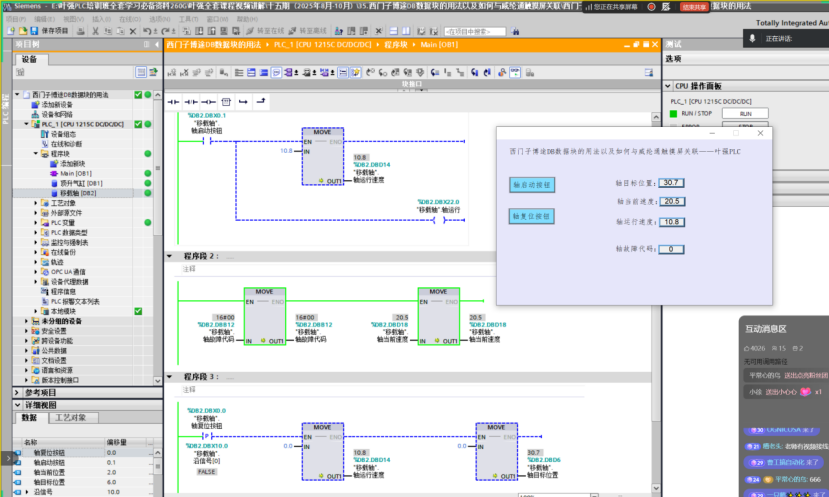Click the Add new device icon in project tree
This screenshot has width=829, height=497.
tap(35, 104)
